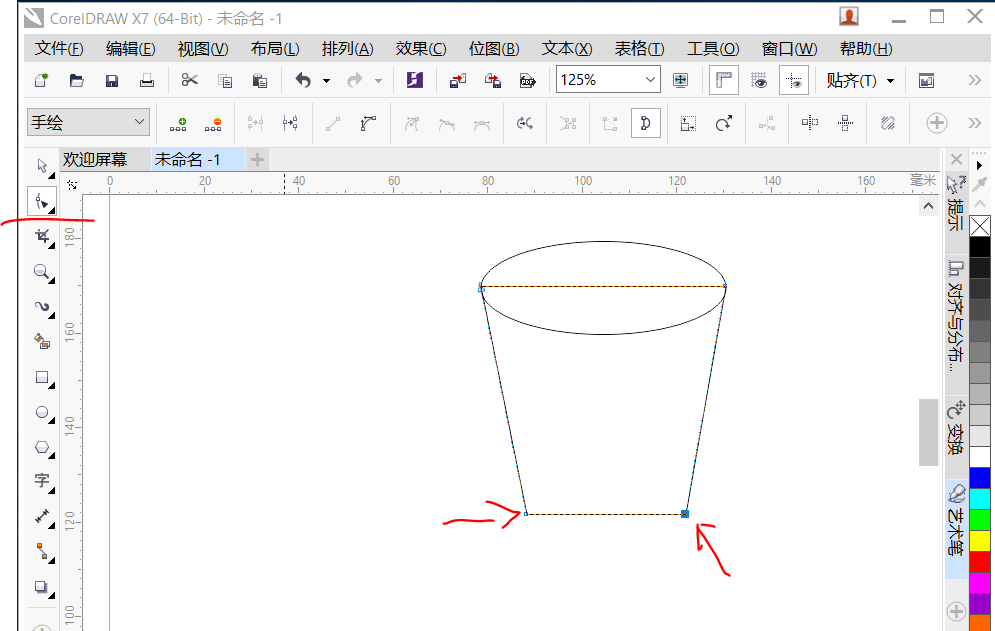Expand the 手绘 preset dropdown

click(x=138, y=121)
